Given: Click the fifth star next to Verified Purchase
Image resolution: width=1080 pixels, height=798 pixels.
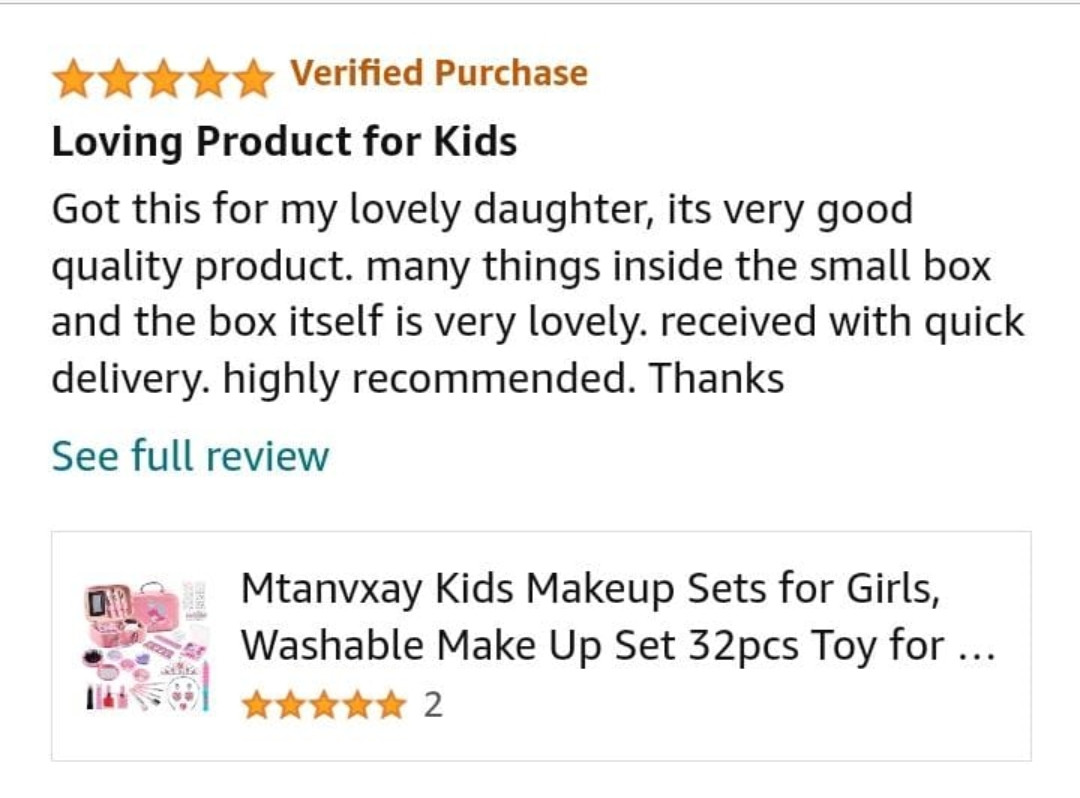Looking at the screenshot, I should tap(252, 78).
